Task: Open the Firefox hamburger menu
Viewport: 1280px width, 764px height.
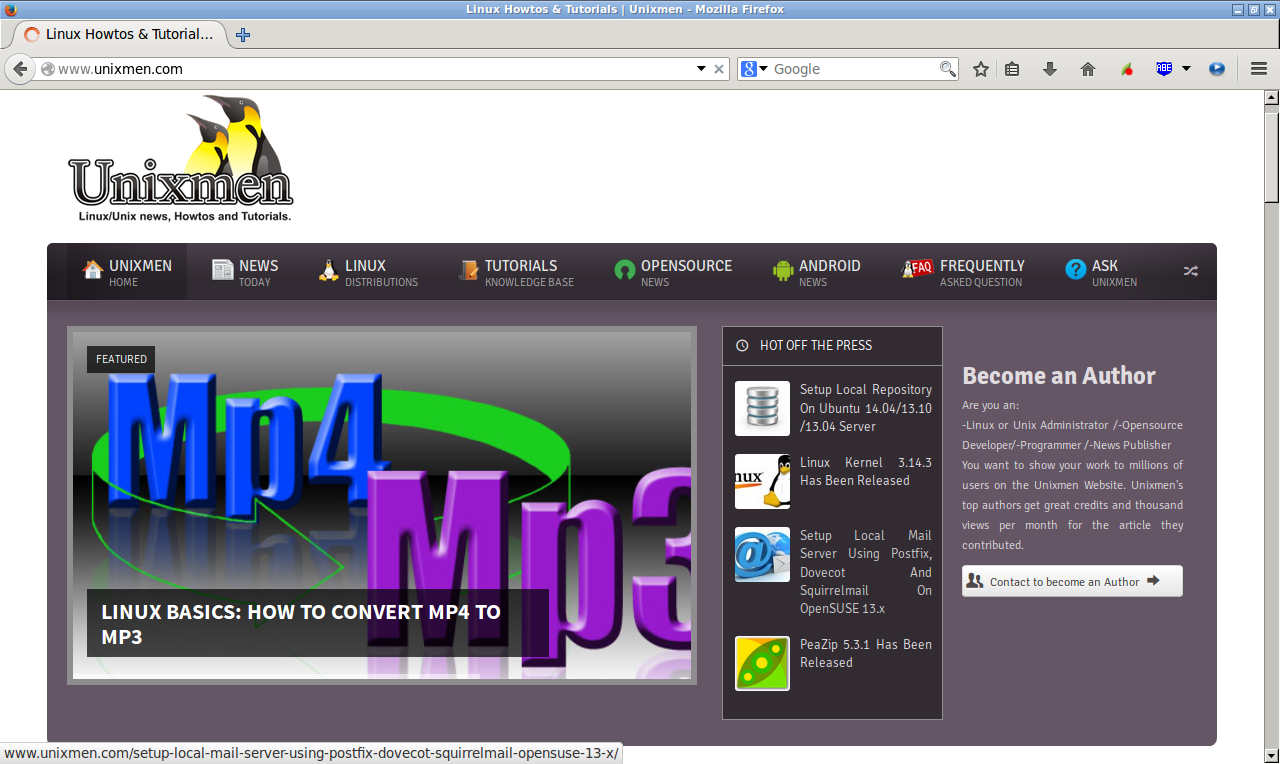Action: [x=1259, y=69]
